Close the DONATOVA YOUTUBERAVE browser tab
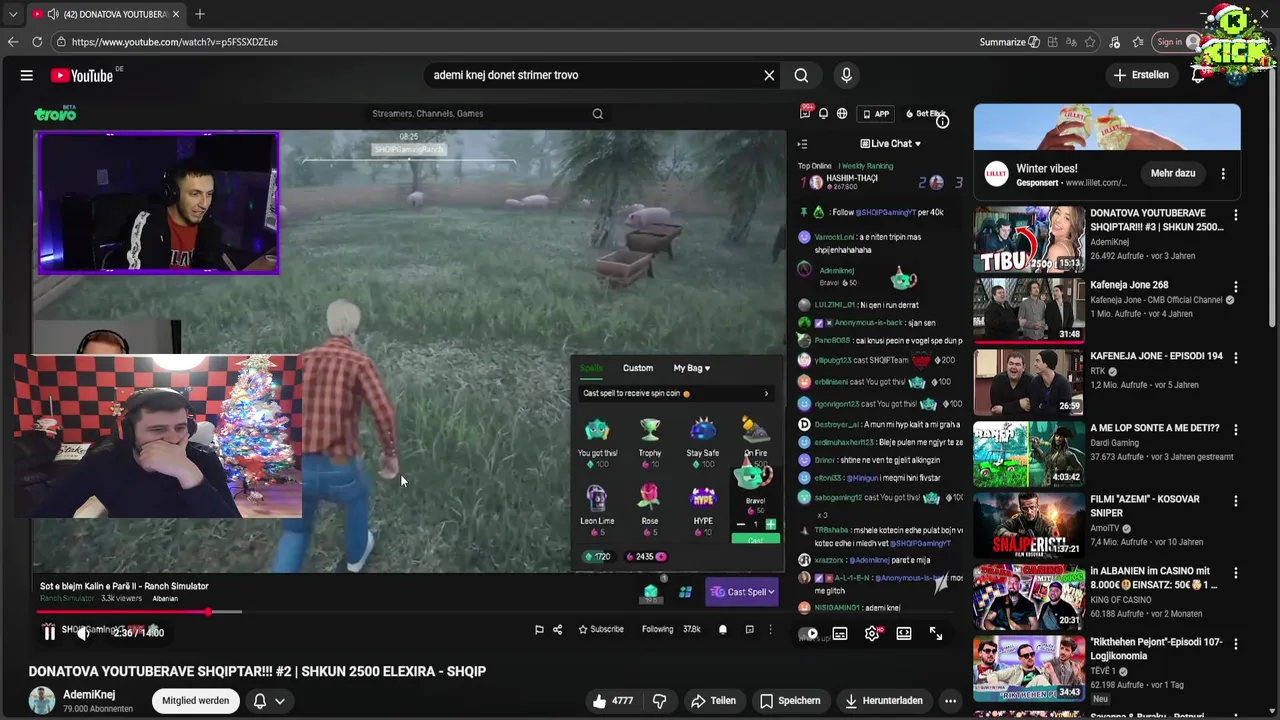 pos(176,14)
